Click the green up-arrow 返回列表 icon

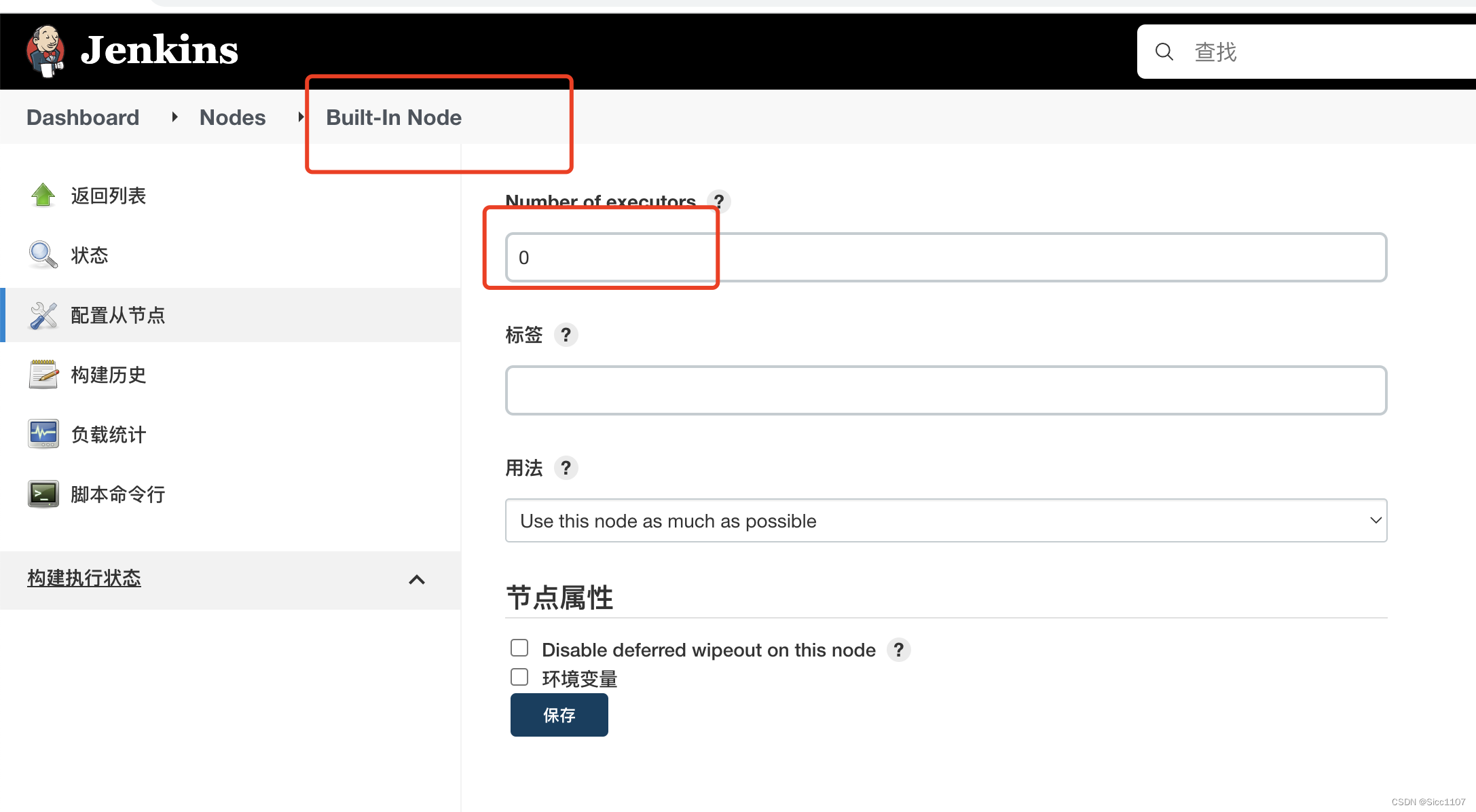tap(43, 196)
